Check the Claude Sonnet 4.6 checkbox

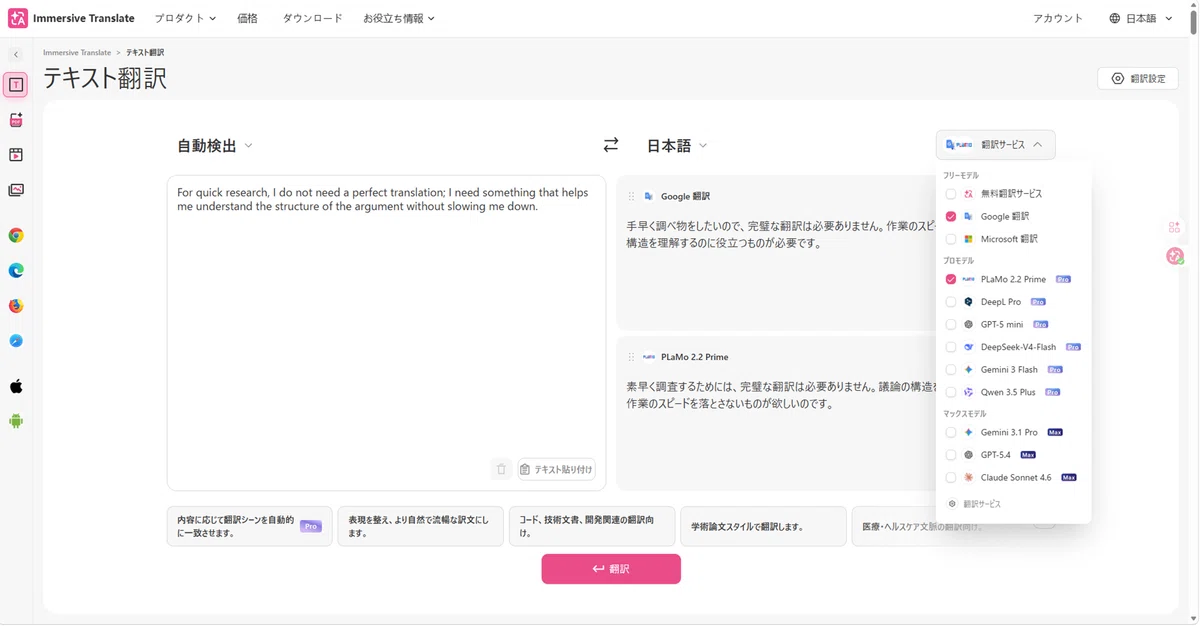pos(951,478)
